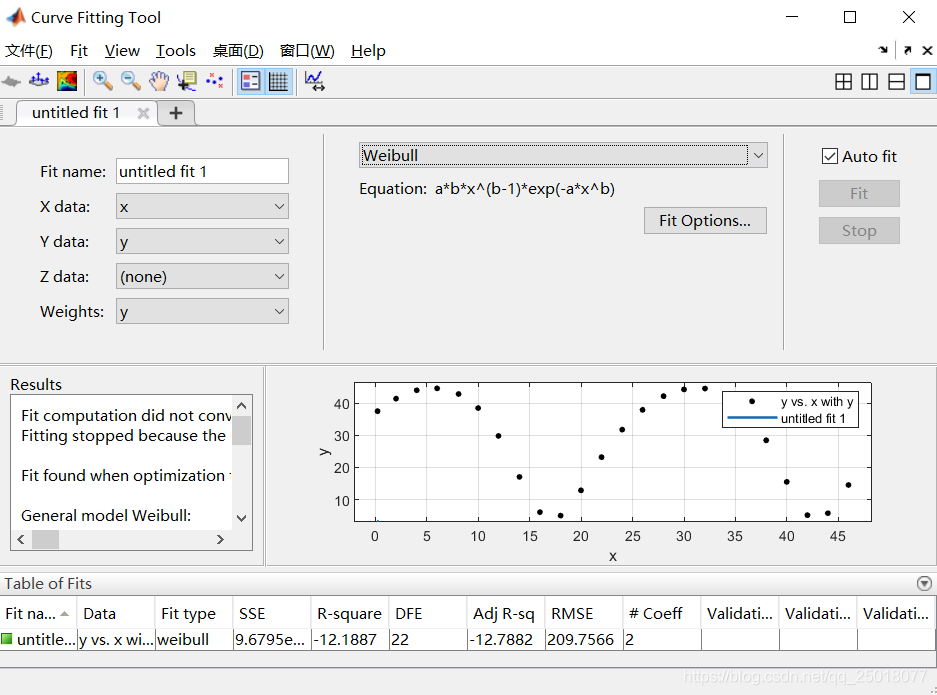Switch to the four-pane document layout
Viewport: 937px width, 695px height.
pyautogui.click(x=843, y=81)
